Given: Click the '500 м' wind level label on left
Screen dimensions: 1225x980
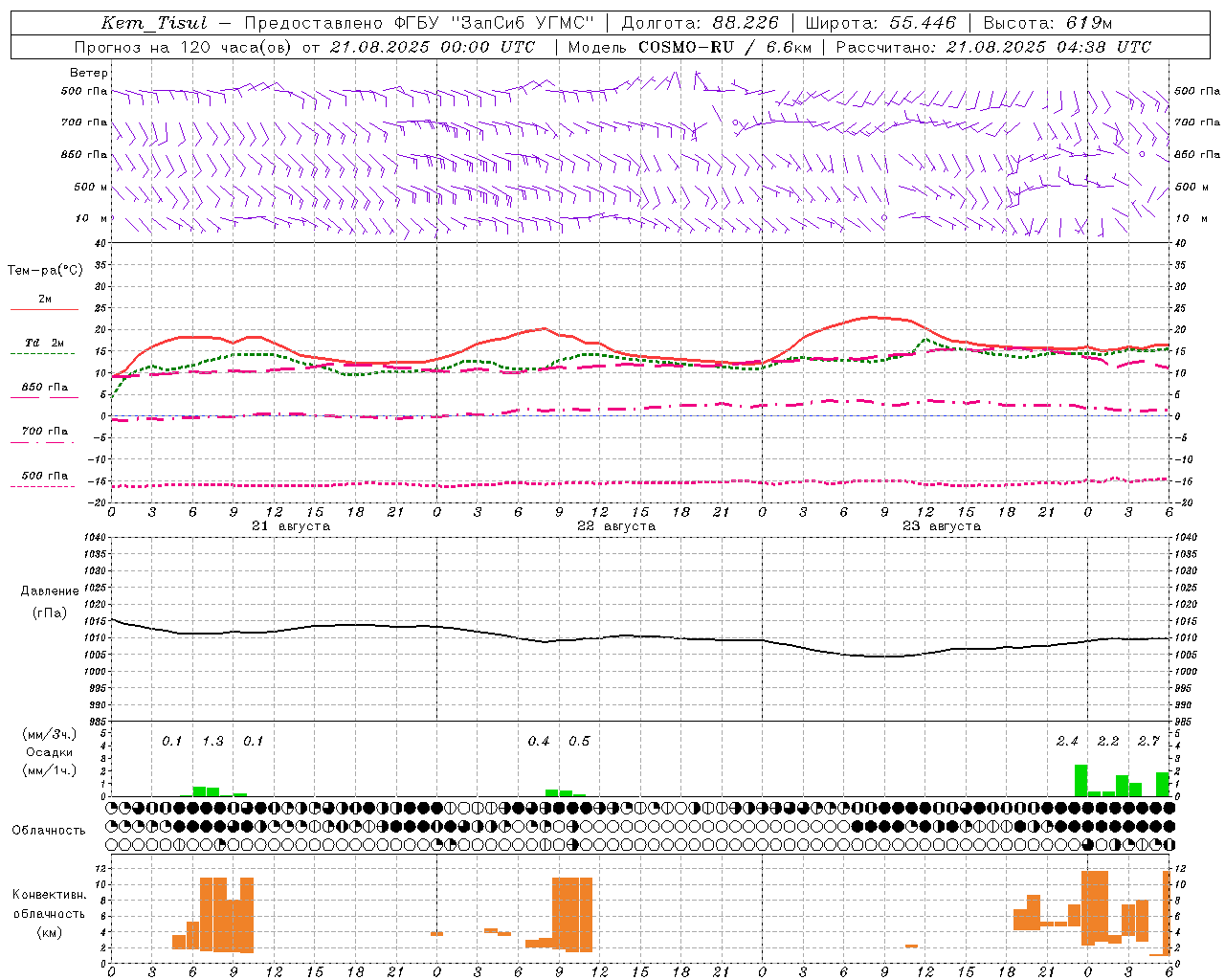Looking at the screenshot, I should click(91, 188).
